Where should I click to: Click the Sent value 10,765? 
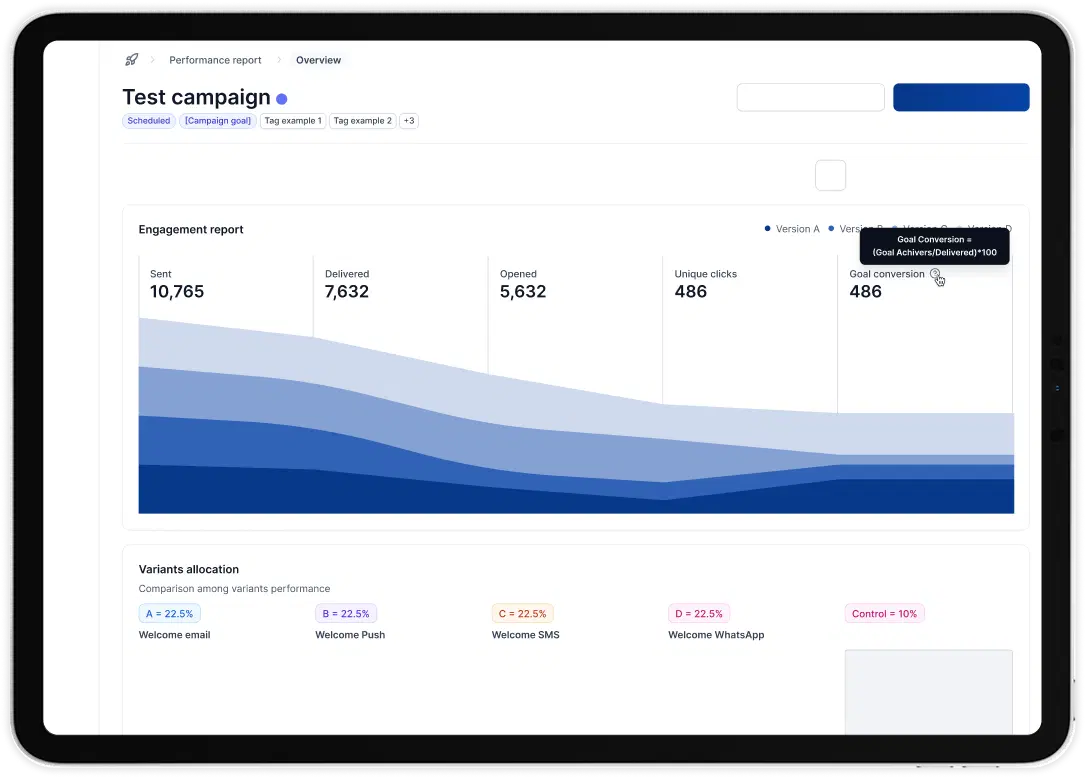coord(177,292)
